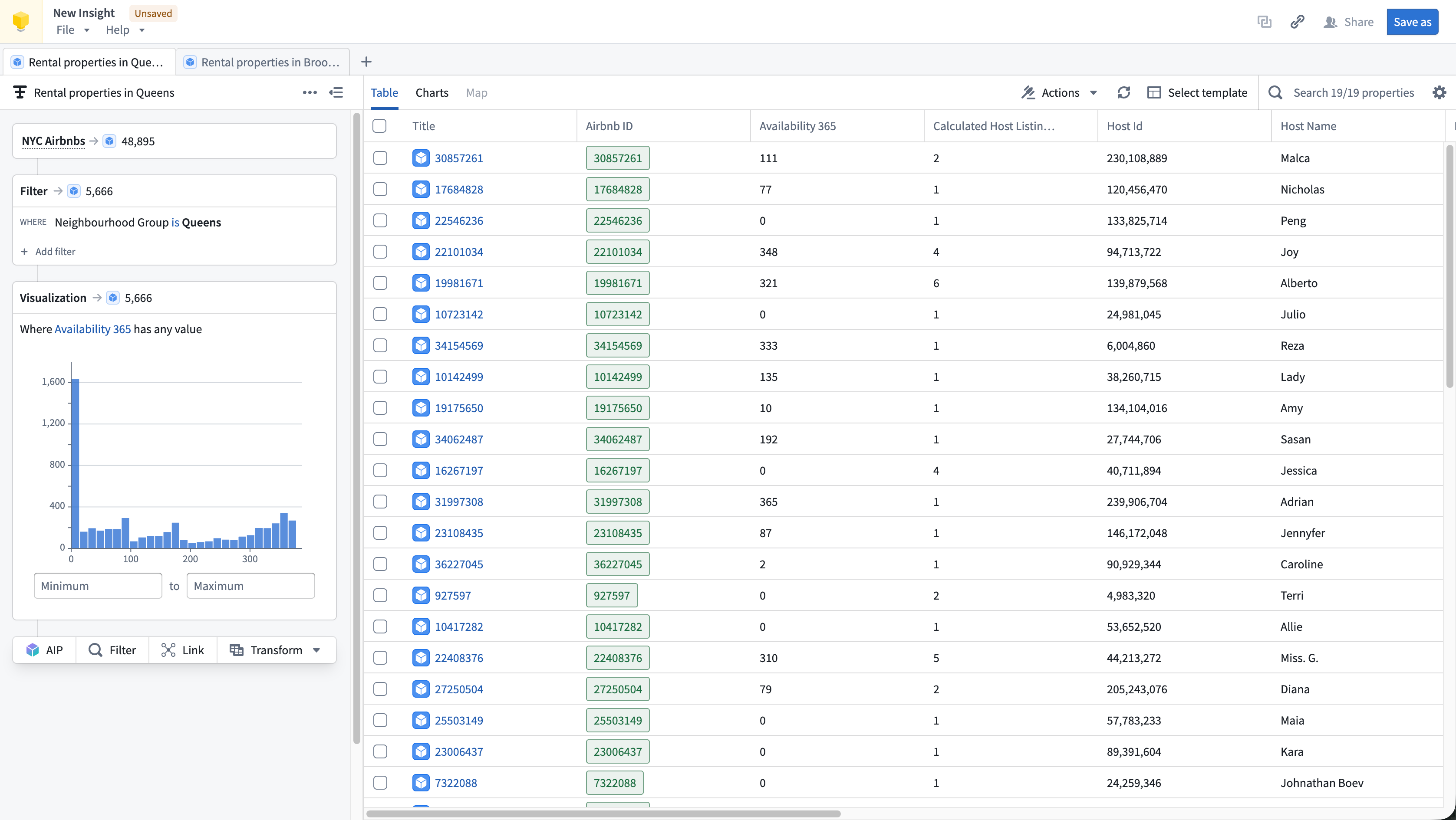Switch to the Charts tab

(x=431, y=92)
